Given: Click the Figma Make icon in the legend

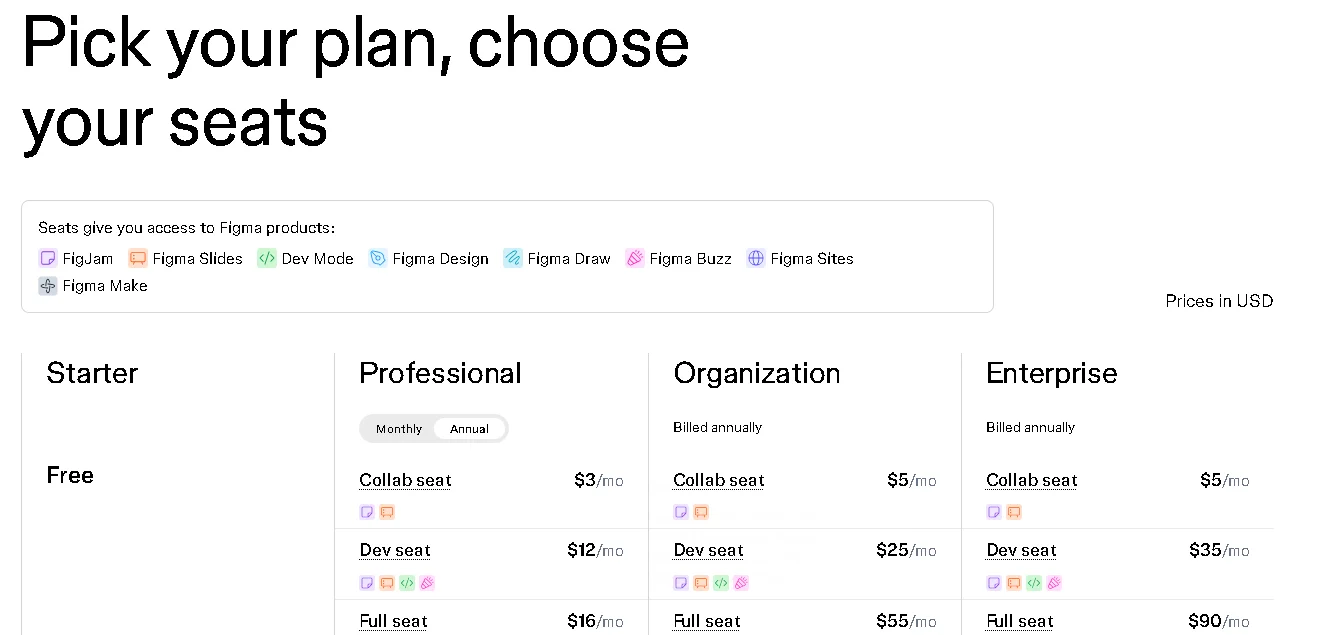Looking at the screenshot, I should (x=48, y=286).
